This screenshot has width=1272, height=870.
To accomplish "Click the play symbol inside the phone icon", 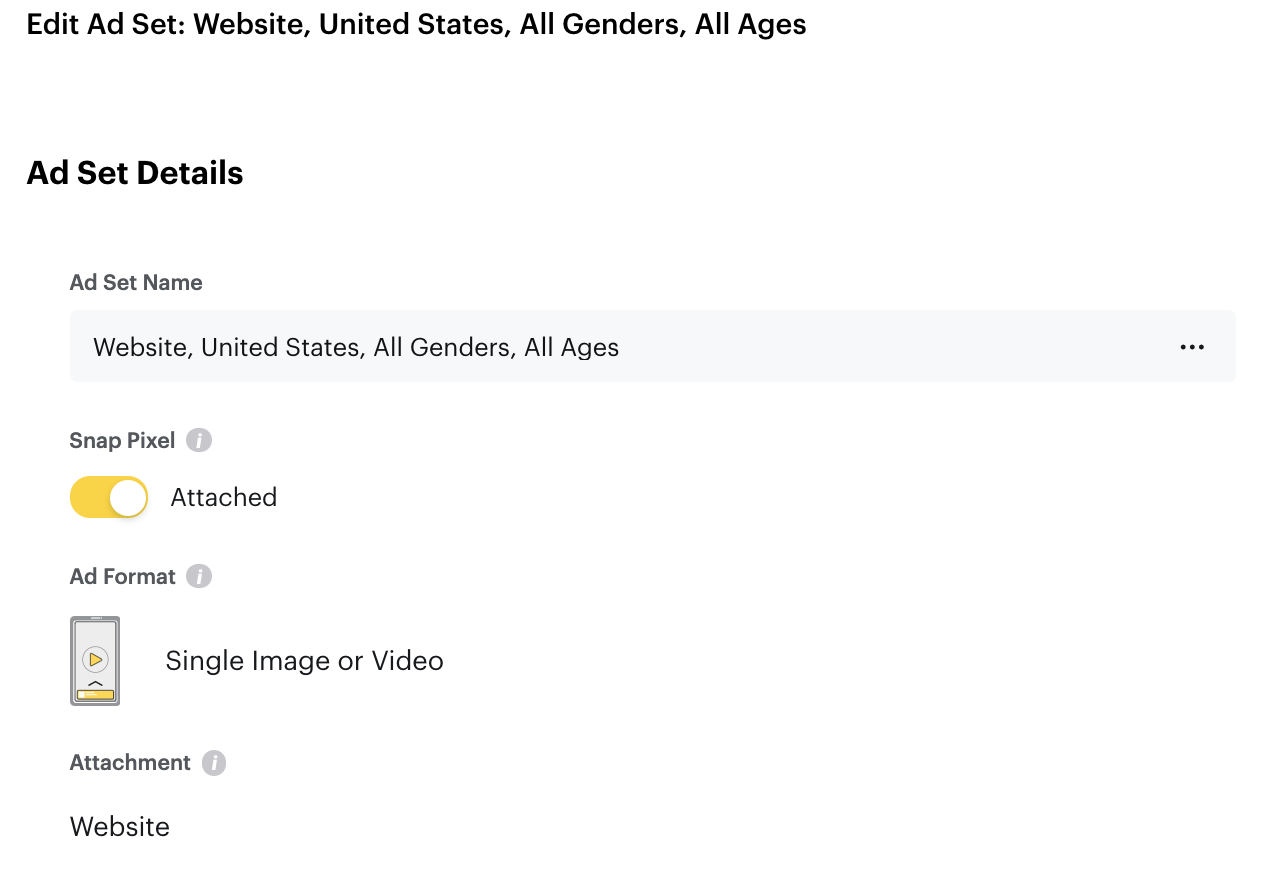I will click(95, 659).
